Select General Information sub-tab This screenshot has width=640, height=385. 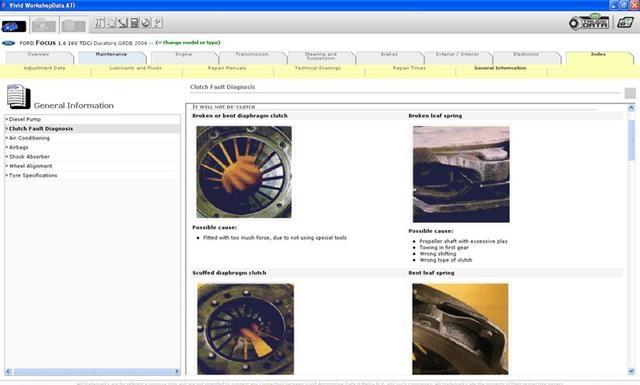point(500,68)
